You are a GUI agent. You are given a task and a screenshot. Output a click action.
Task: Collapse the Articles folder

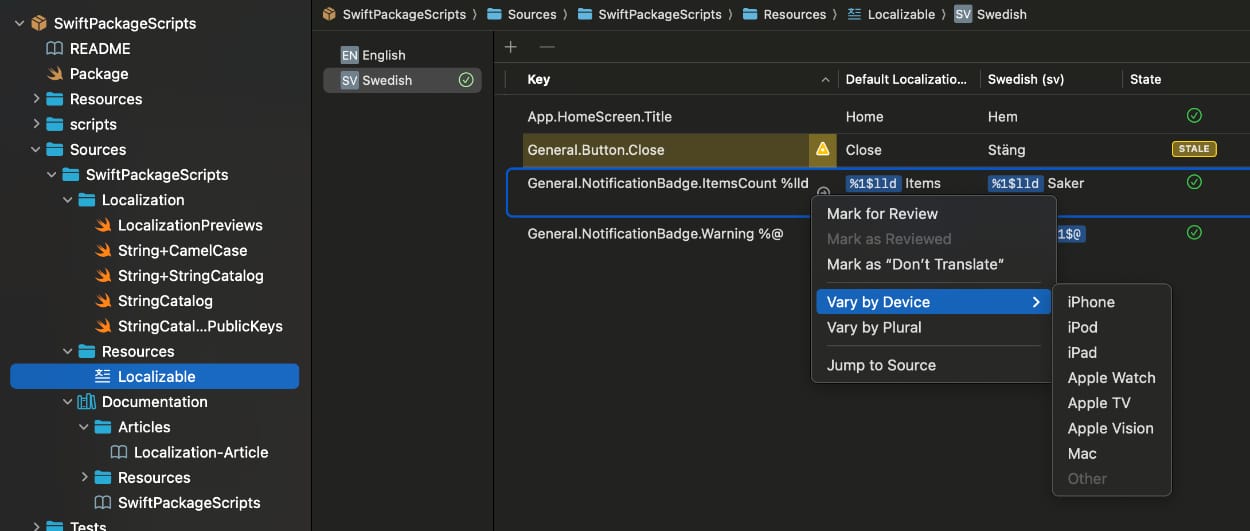(x=84, y=426)
